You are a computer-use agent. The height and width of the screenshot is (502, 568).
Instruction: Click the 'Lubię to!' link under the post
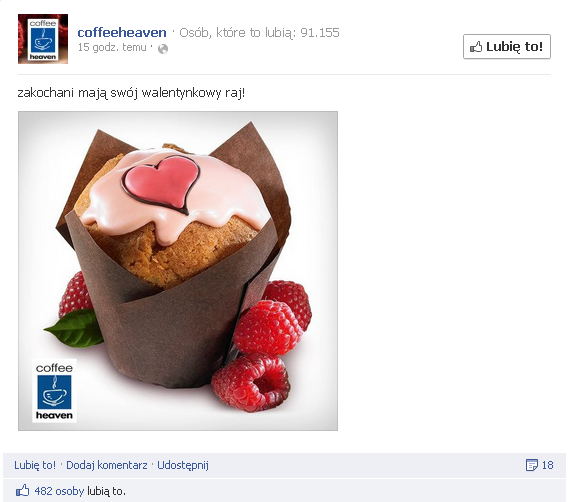(35, 465)
